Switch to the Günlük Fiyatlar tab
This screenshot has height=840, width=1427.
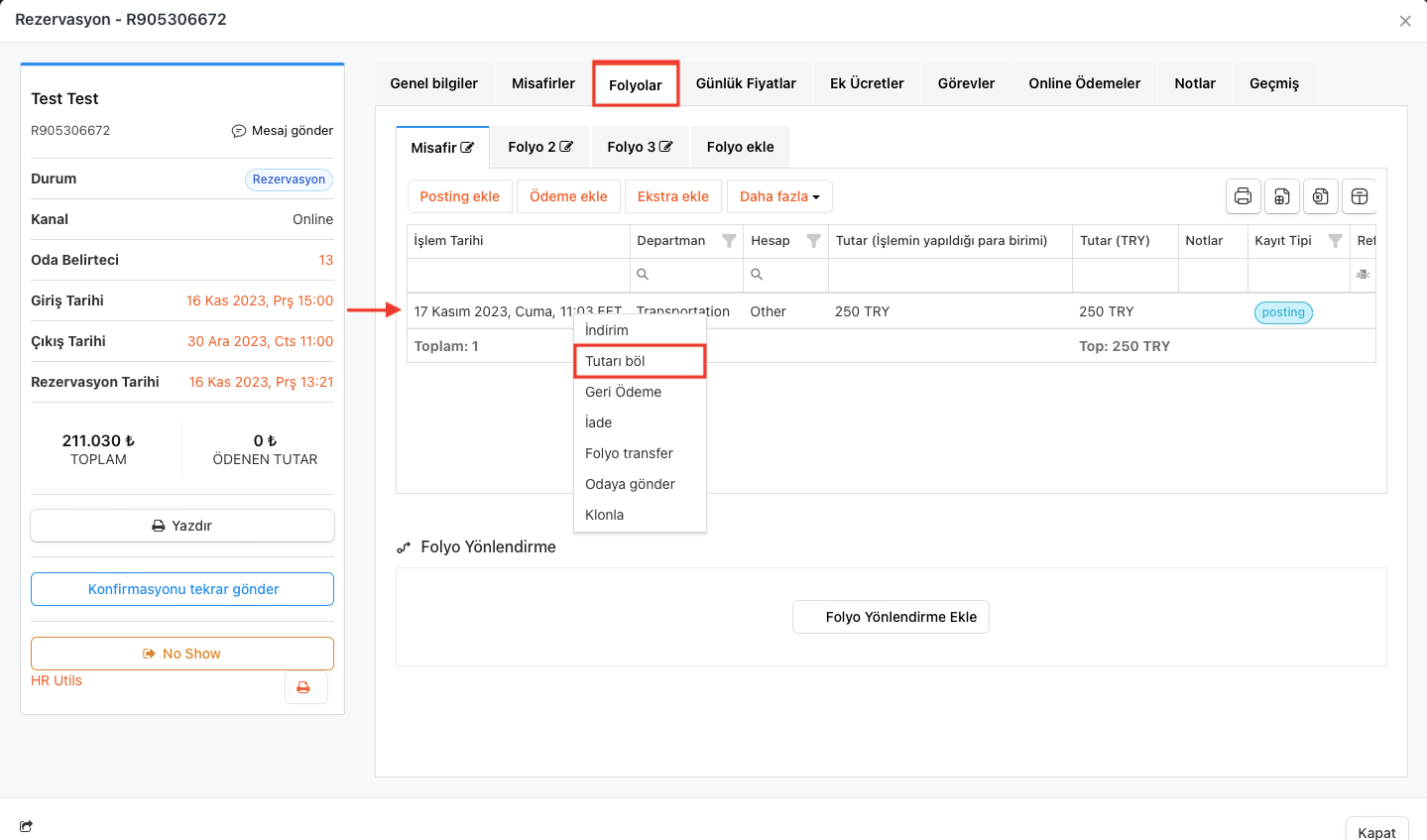click(x=746, y=83)
